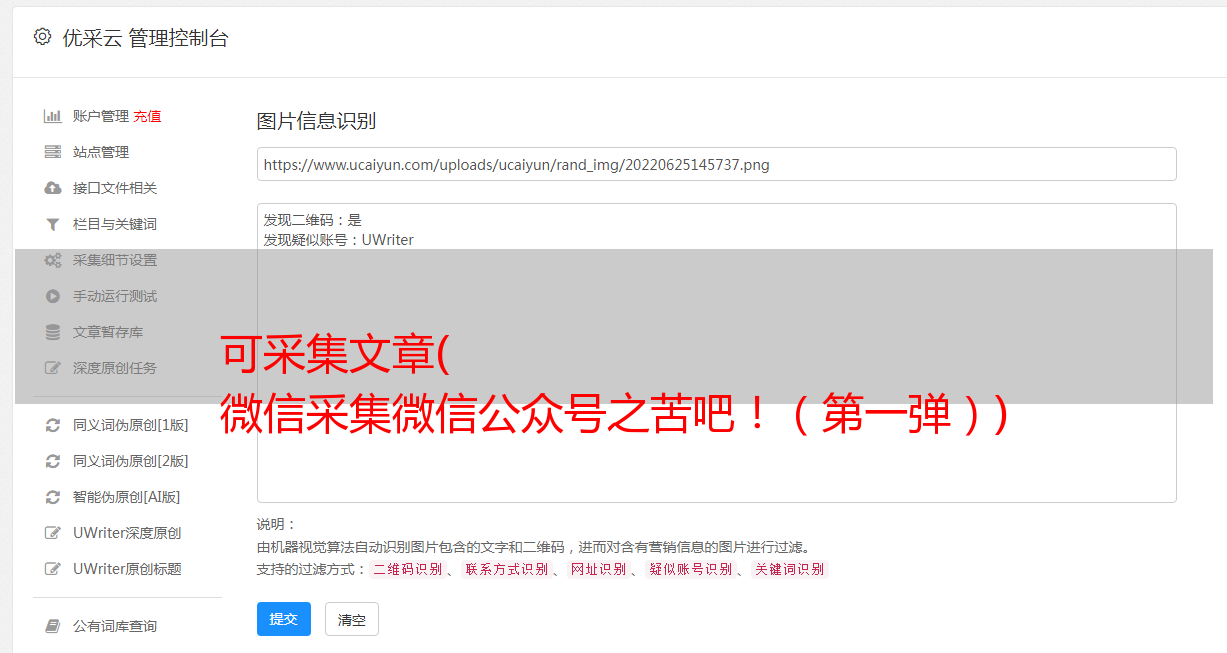Open UWriter原创标题 page
This screenshot has width=1227, height=653.
pyautogui.click(x=127, y=569)
